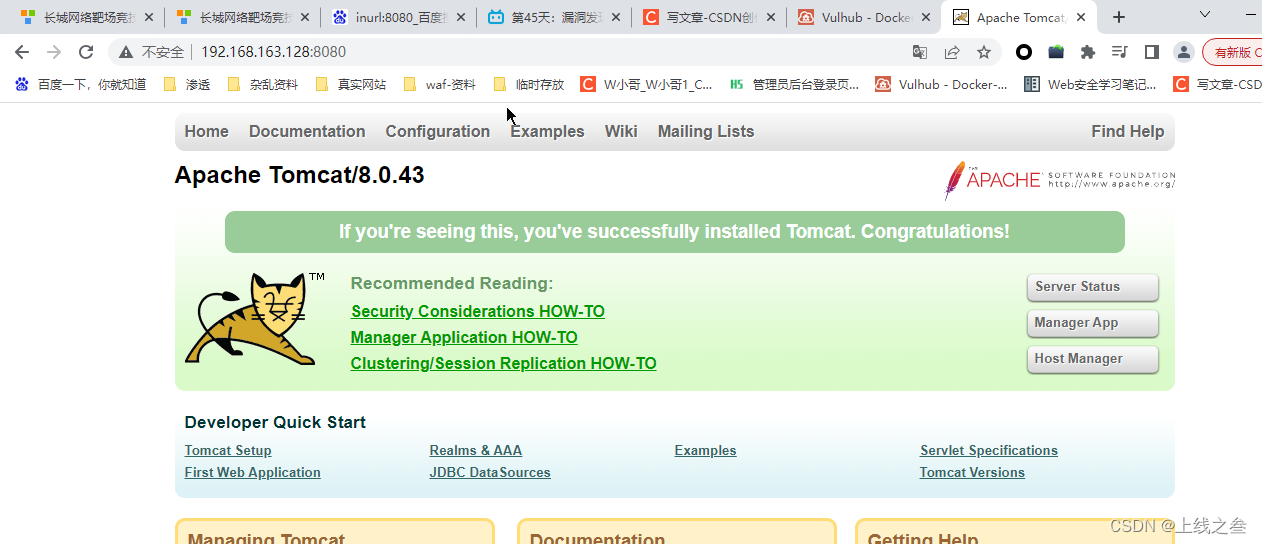
Task: Click the Tomcat cat mascot image
Action: (x=255, y=319)
